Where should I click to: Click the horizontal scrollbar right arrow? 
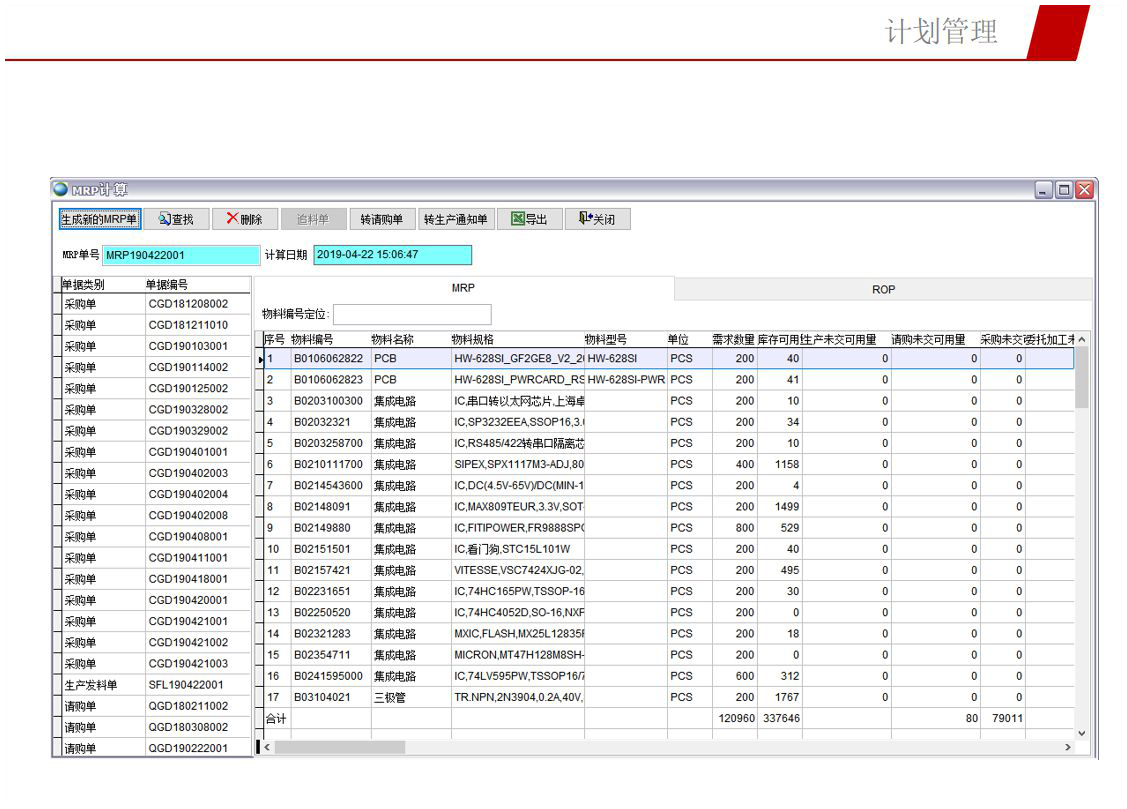pyautogui.click(x=1068, y=747)
